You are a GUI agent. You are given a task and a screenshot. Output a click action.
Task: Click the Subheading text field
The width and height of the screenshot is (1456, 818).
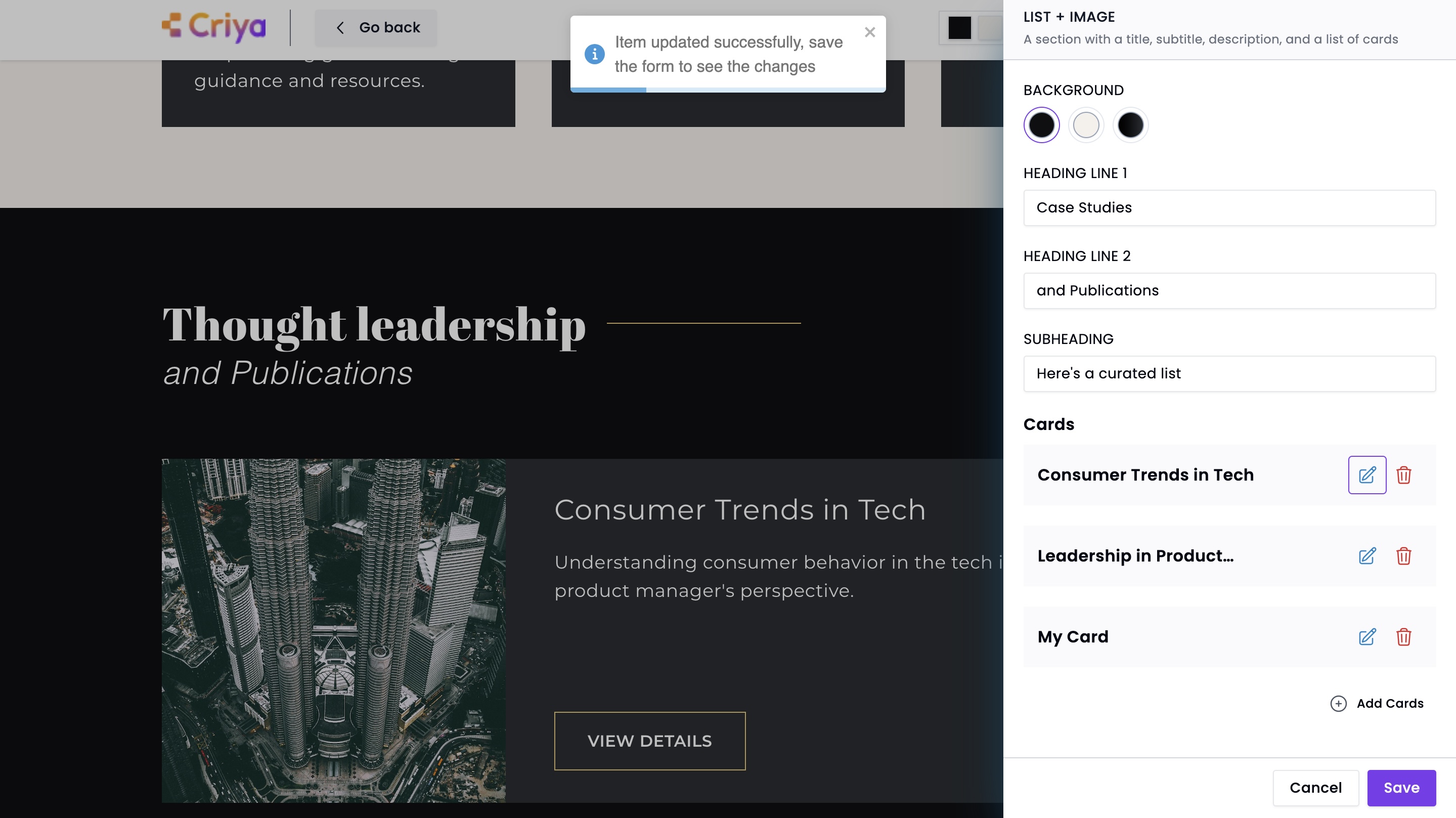pos(1229,374)
